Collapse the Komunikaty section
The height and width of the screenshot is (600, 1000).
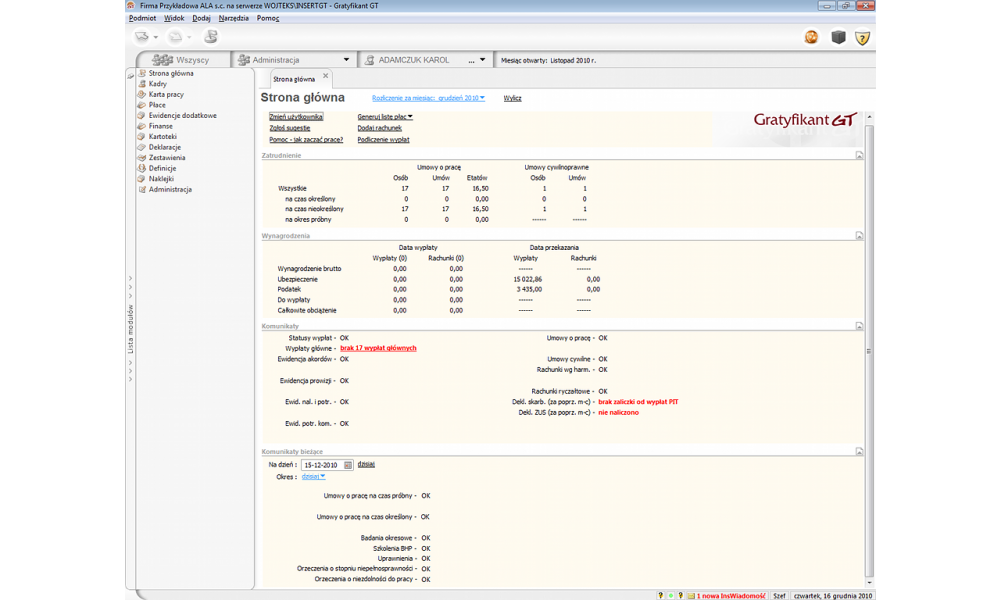coord(859,326)
